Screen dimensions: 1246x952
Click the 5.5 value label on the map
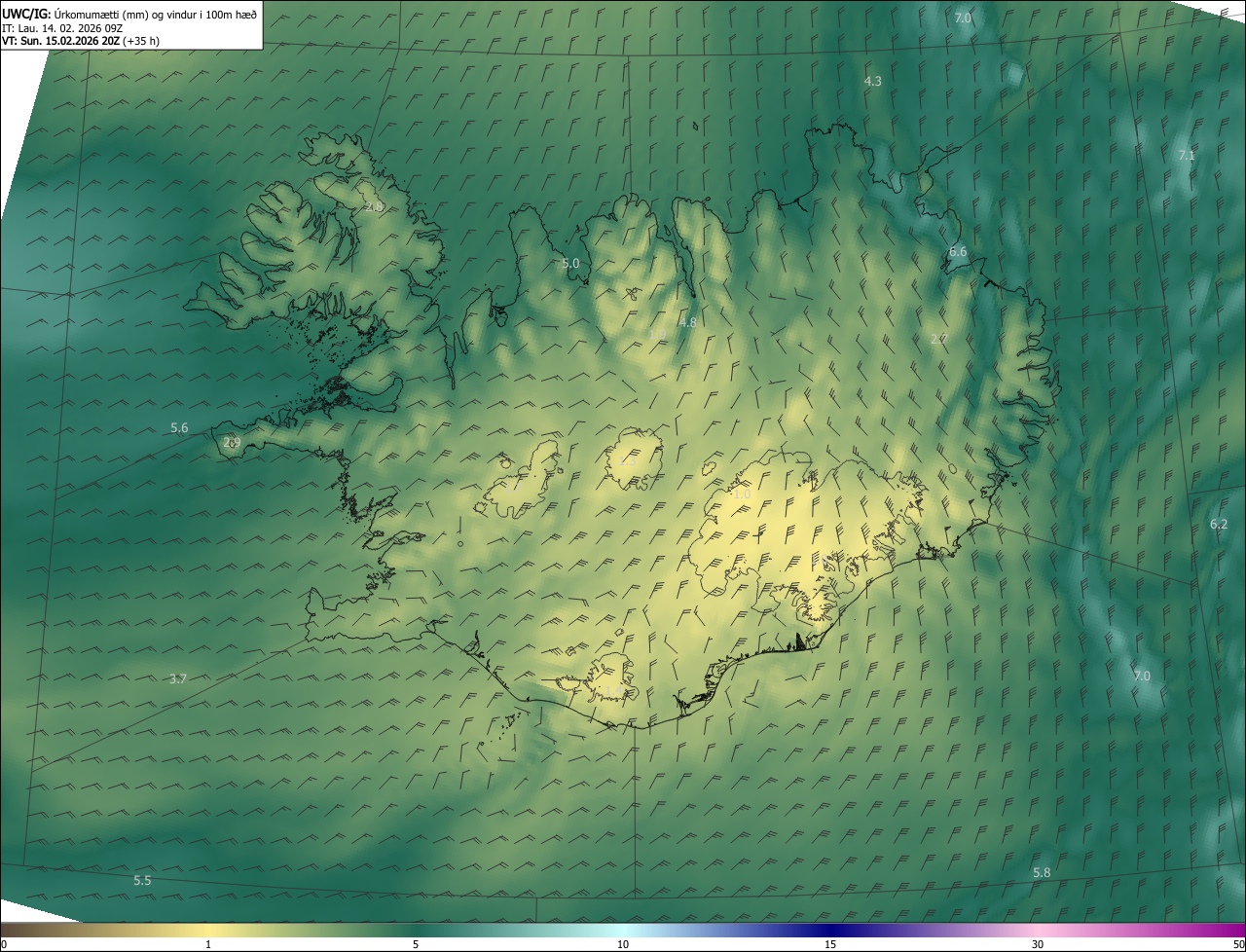click(142, 880)
